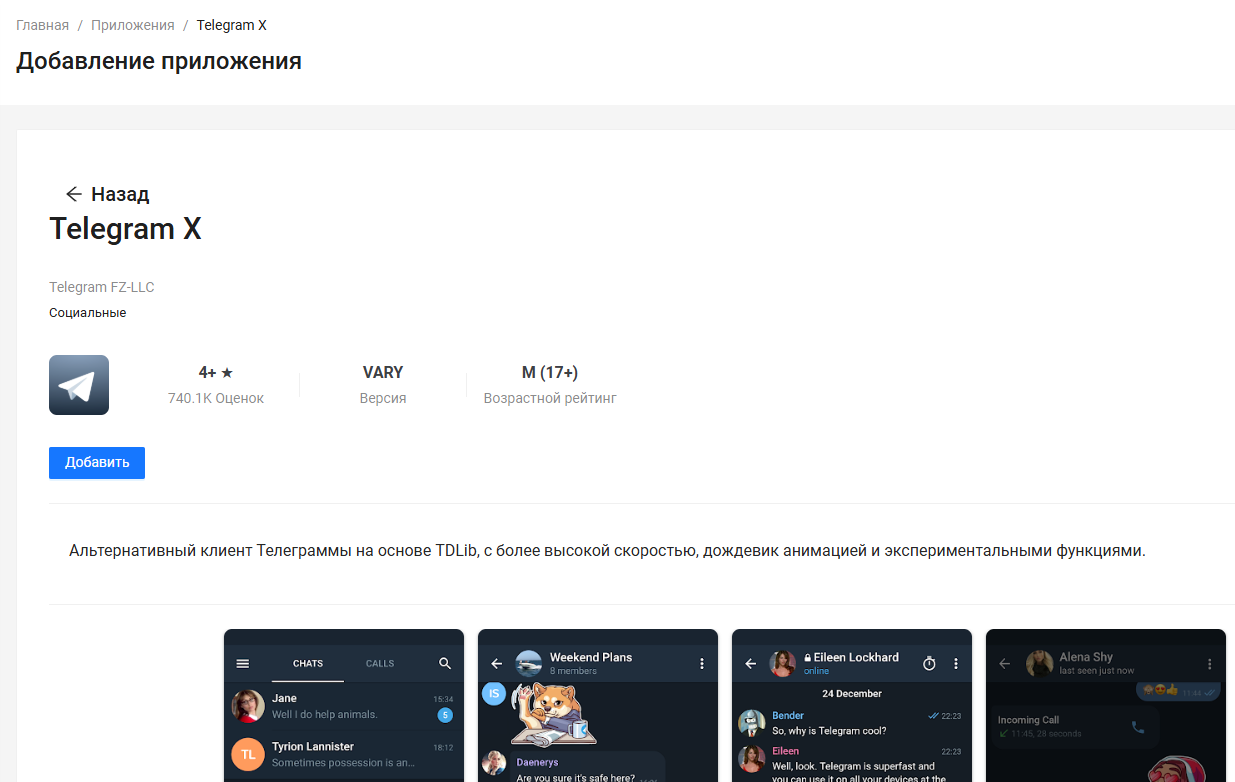
Task: Click the back arrow beside Eileen Lockhard avatar
Action: (x=750, y=663)
